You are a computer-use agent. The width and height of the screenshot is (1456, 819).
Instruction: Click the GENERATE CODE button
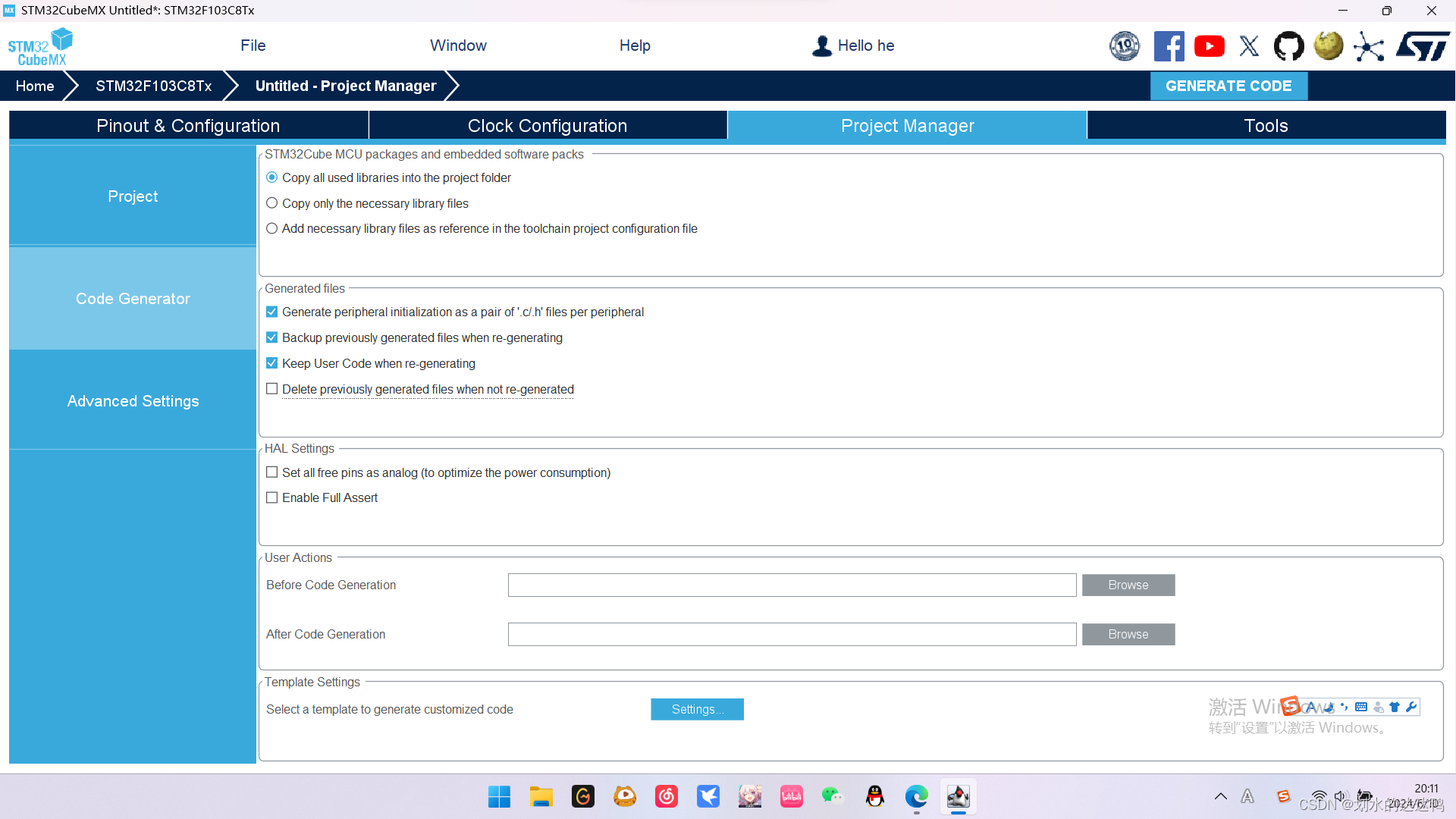tap(1228, 86)
